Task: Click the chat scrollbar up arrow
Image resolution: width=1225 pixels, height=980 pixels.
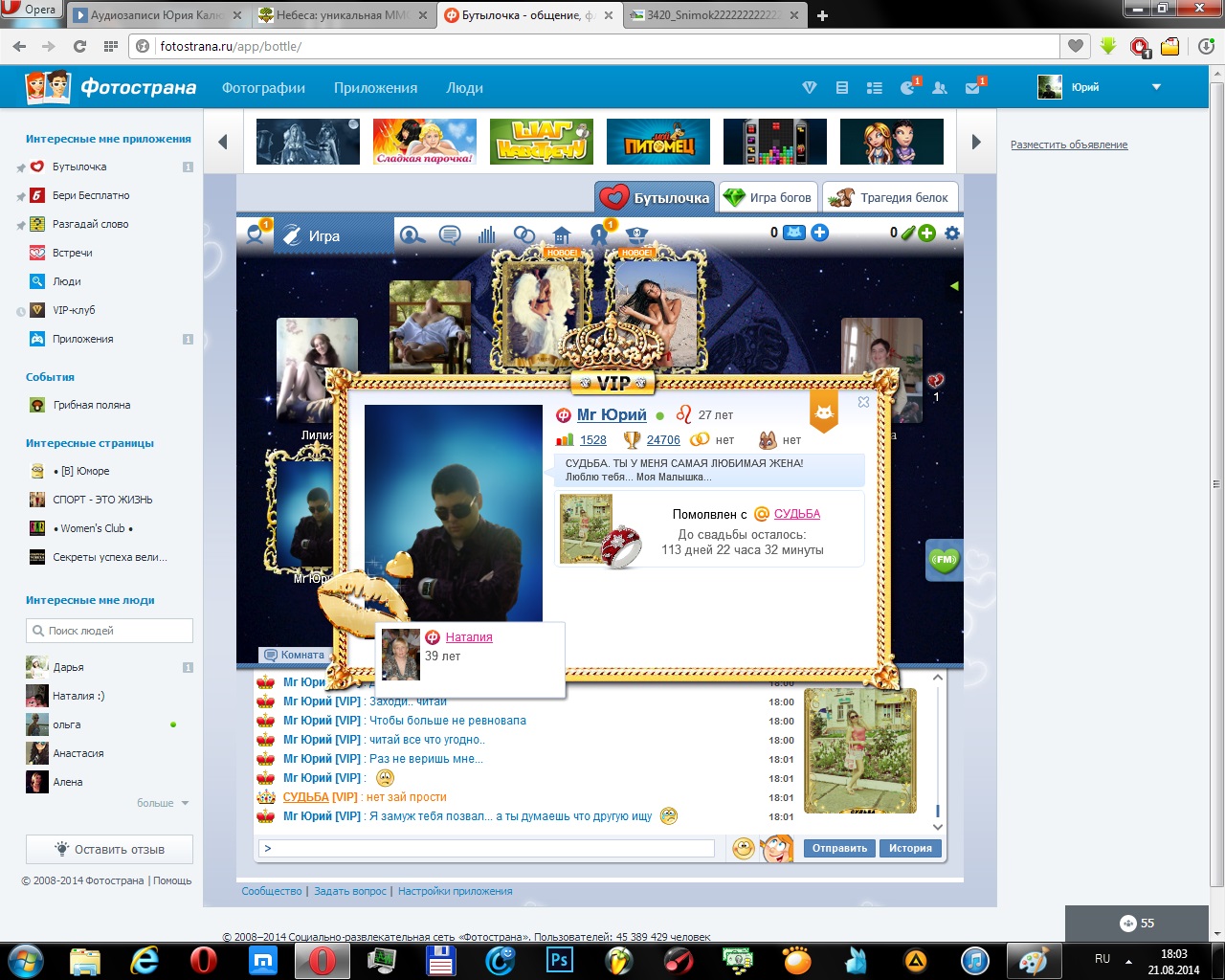Action: [938, 678]
